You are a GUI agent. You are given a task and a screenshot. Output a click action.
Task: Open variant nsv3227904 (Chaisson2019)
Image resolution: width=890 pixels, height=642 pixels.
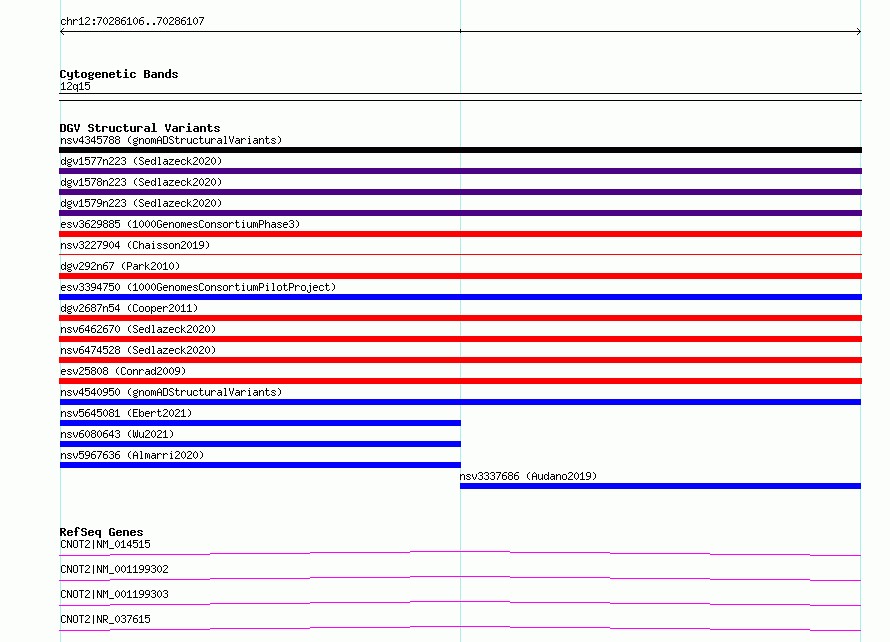135,245
